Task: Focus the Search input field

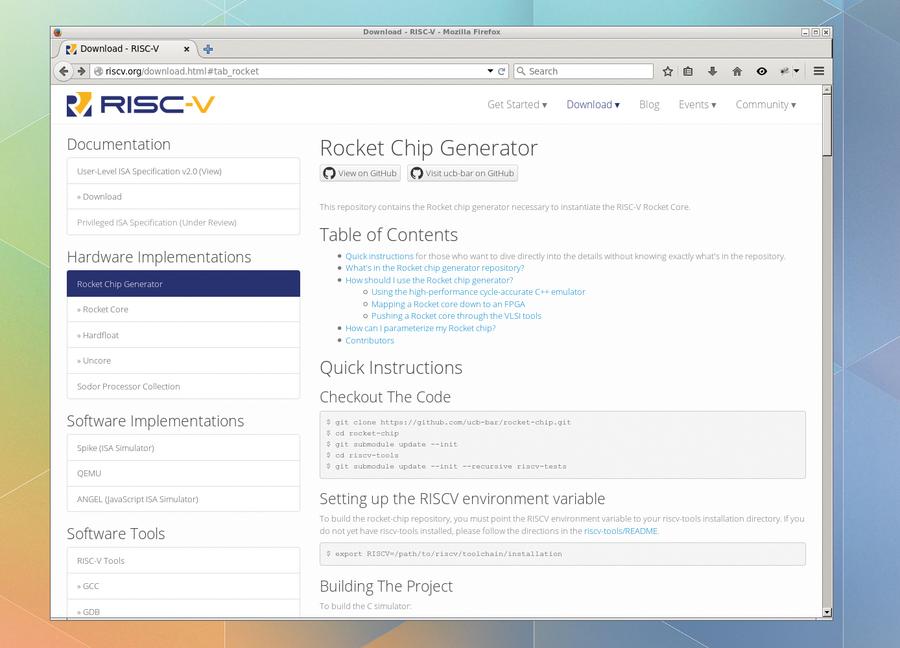Action: [584, 71]
